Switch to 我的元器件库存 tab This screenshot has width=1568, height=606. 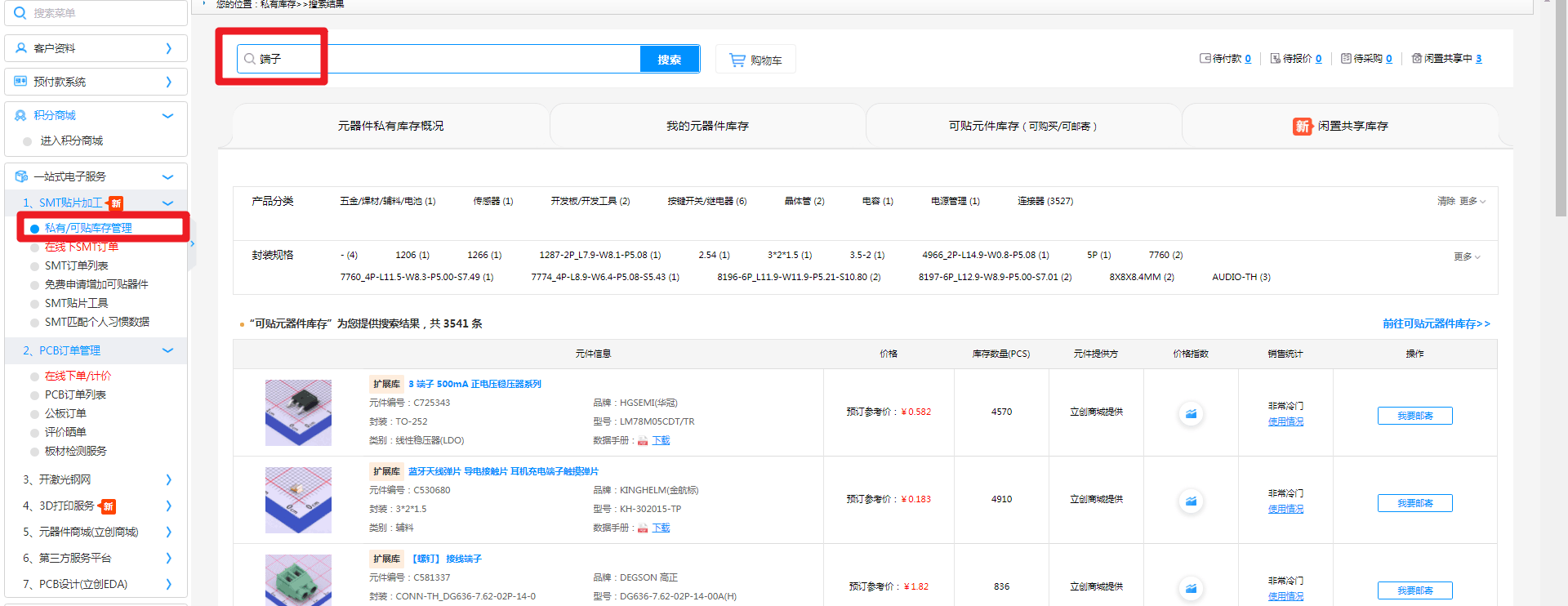click(x=707, y=127)
